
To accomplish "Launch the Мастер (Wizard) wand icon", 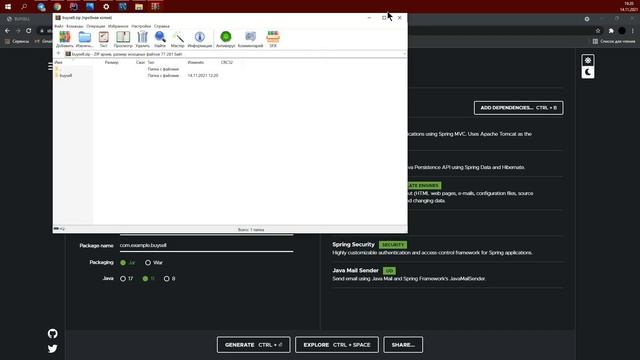I will click(178, 39).
